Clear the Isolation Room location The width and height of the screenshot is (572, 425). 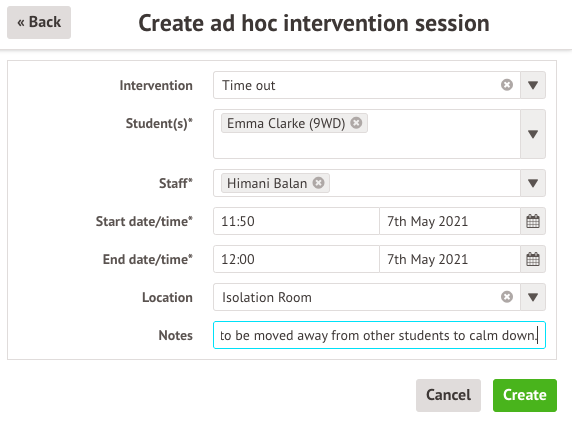coord(507,297)
